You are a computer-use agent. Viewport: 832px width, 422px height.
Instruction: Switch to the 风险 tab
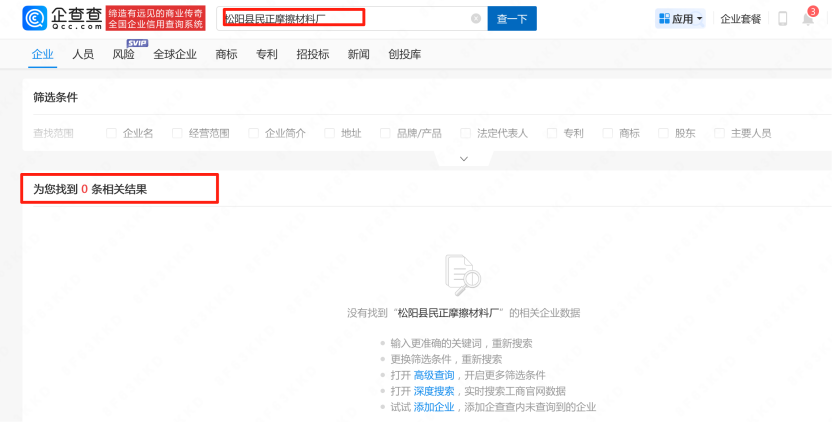[123, 54]
